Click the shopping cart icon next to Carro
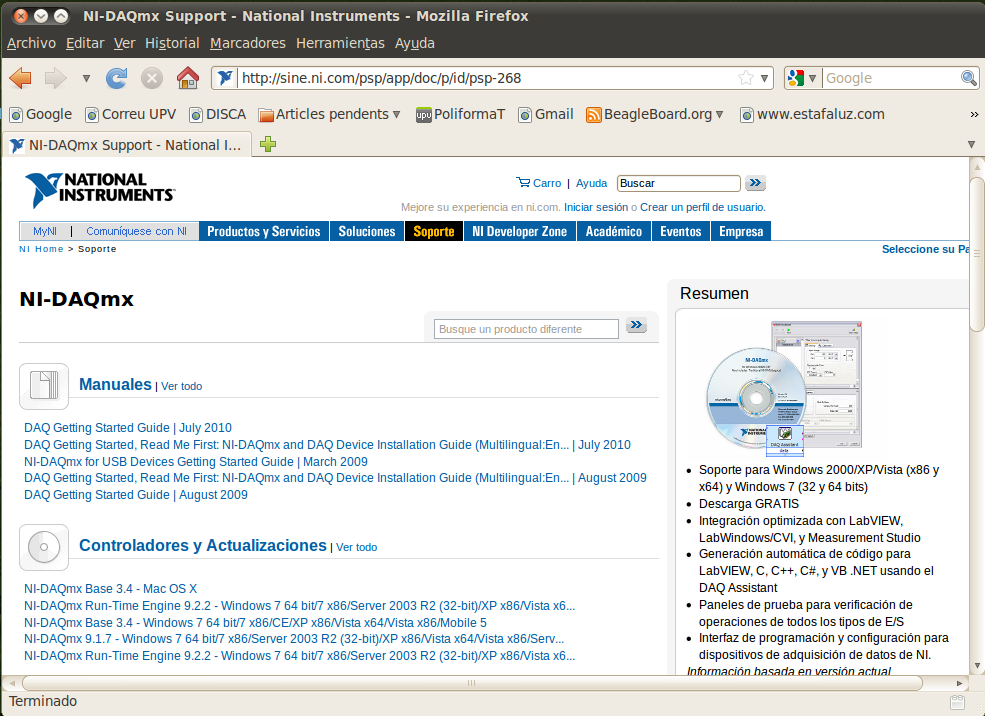Viewport: 985px width, 716px height. 523,182
